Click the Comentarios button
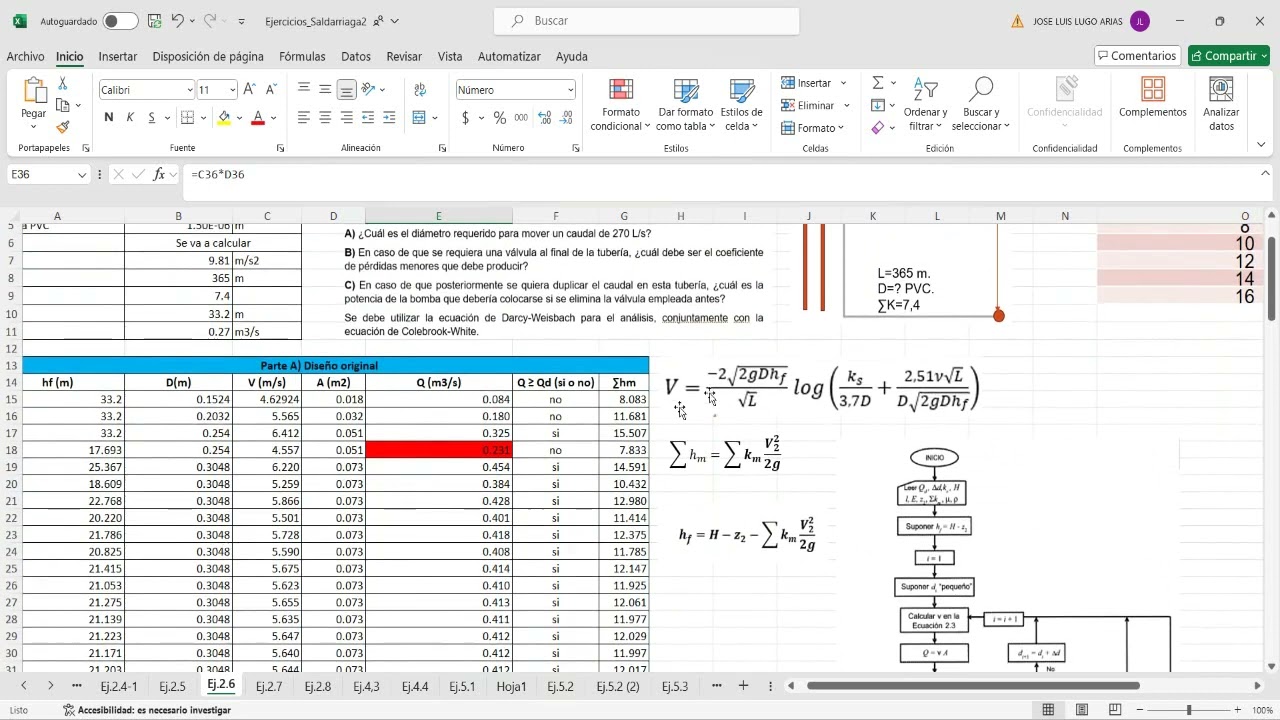The width and height of the screenshot is (1280, 720). [x=1137, y=56]
